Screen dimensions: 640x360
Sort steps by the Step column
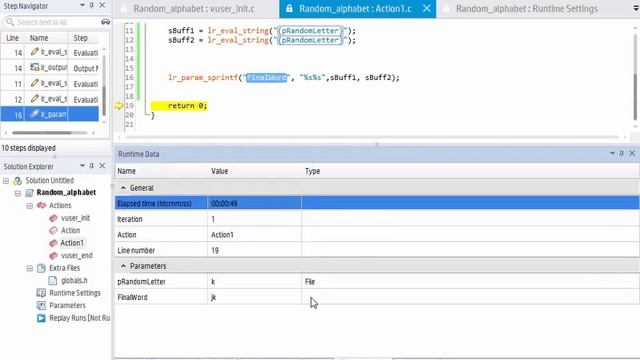[x=83, y=38]
